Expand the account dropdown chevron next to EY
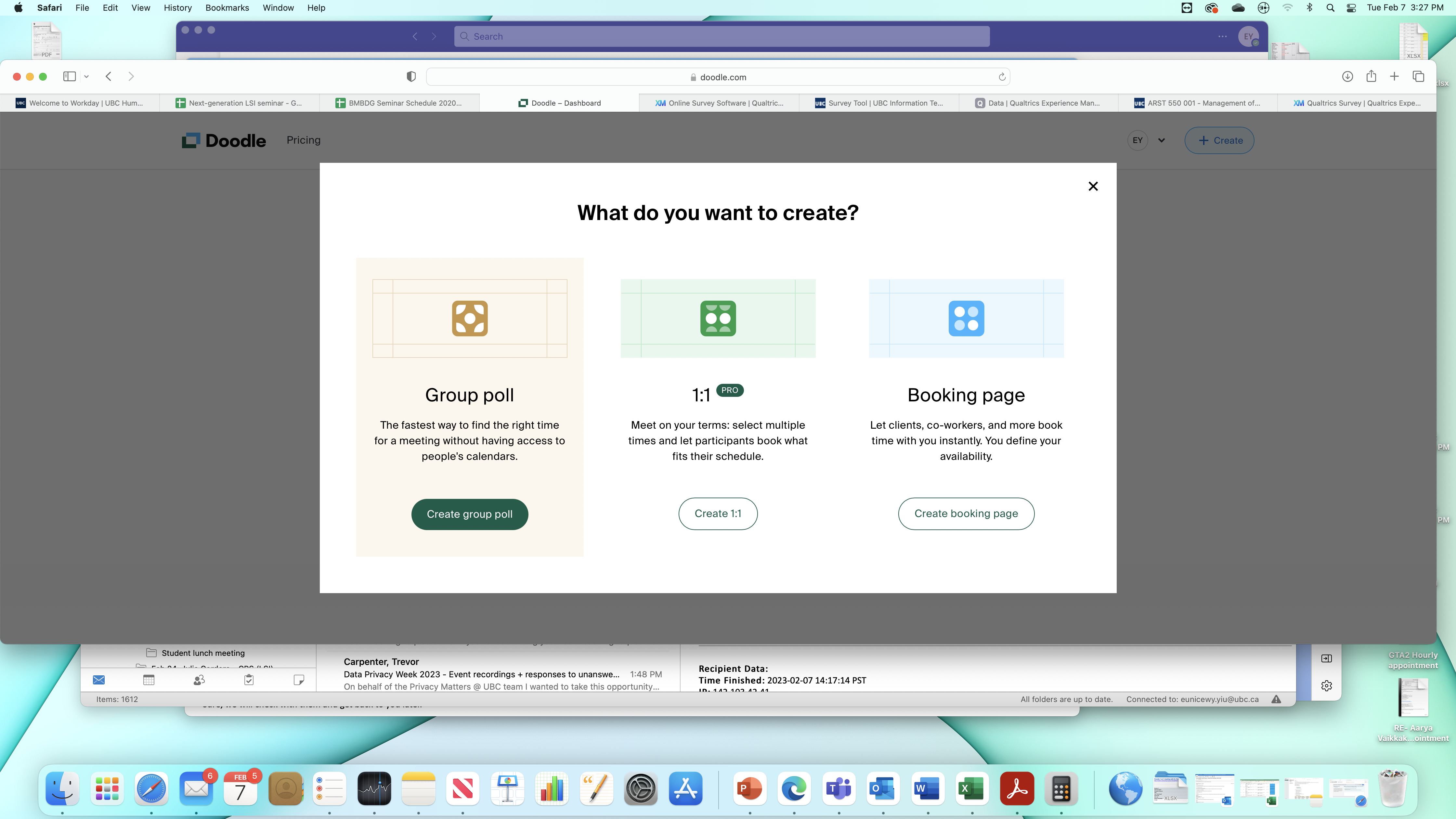1456x819 pixels. click(x=1162, y=140)
